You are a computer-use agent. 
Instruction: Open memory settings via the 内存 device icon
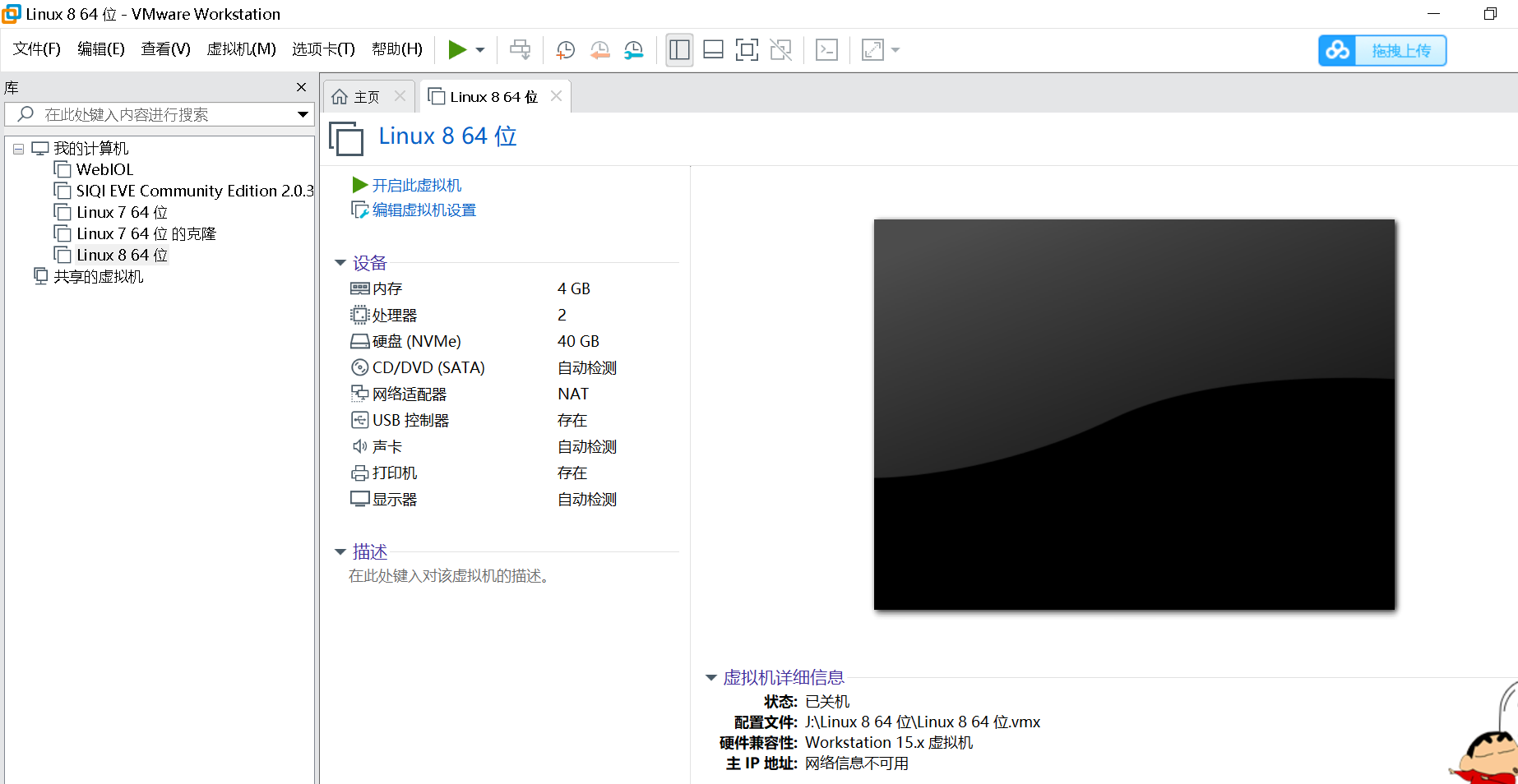359,288
